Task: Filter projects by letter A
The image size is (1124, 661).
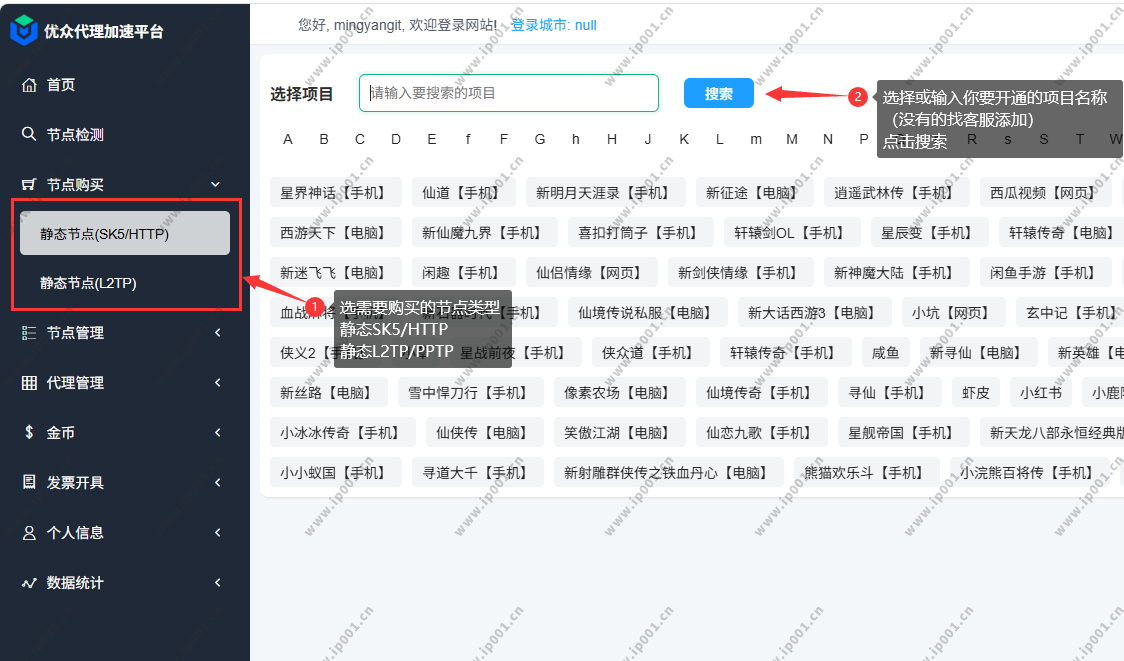Action: click(287, 139)
